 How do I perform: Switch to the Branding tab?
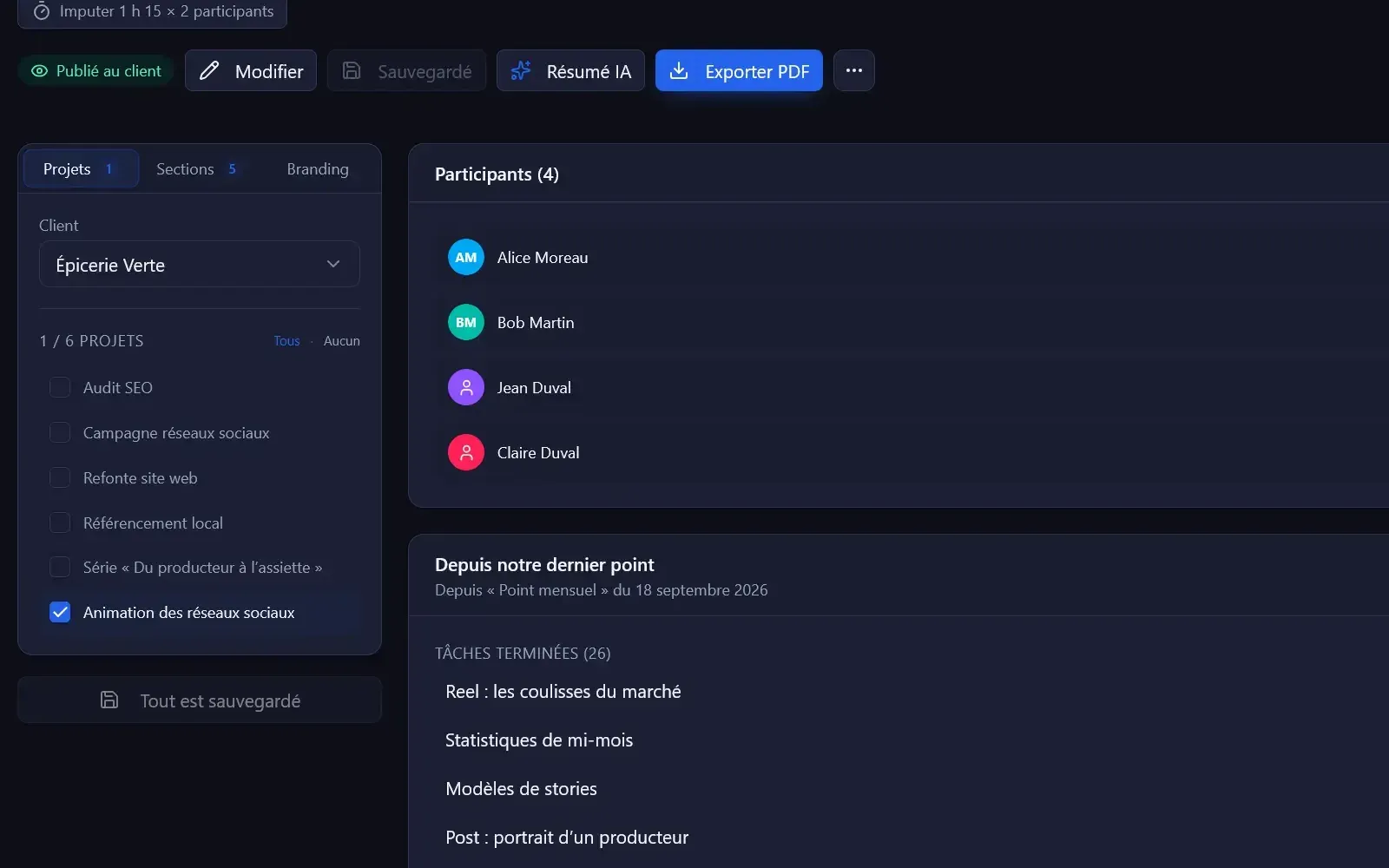point(318,168)
